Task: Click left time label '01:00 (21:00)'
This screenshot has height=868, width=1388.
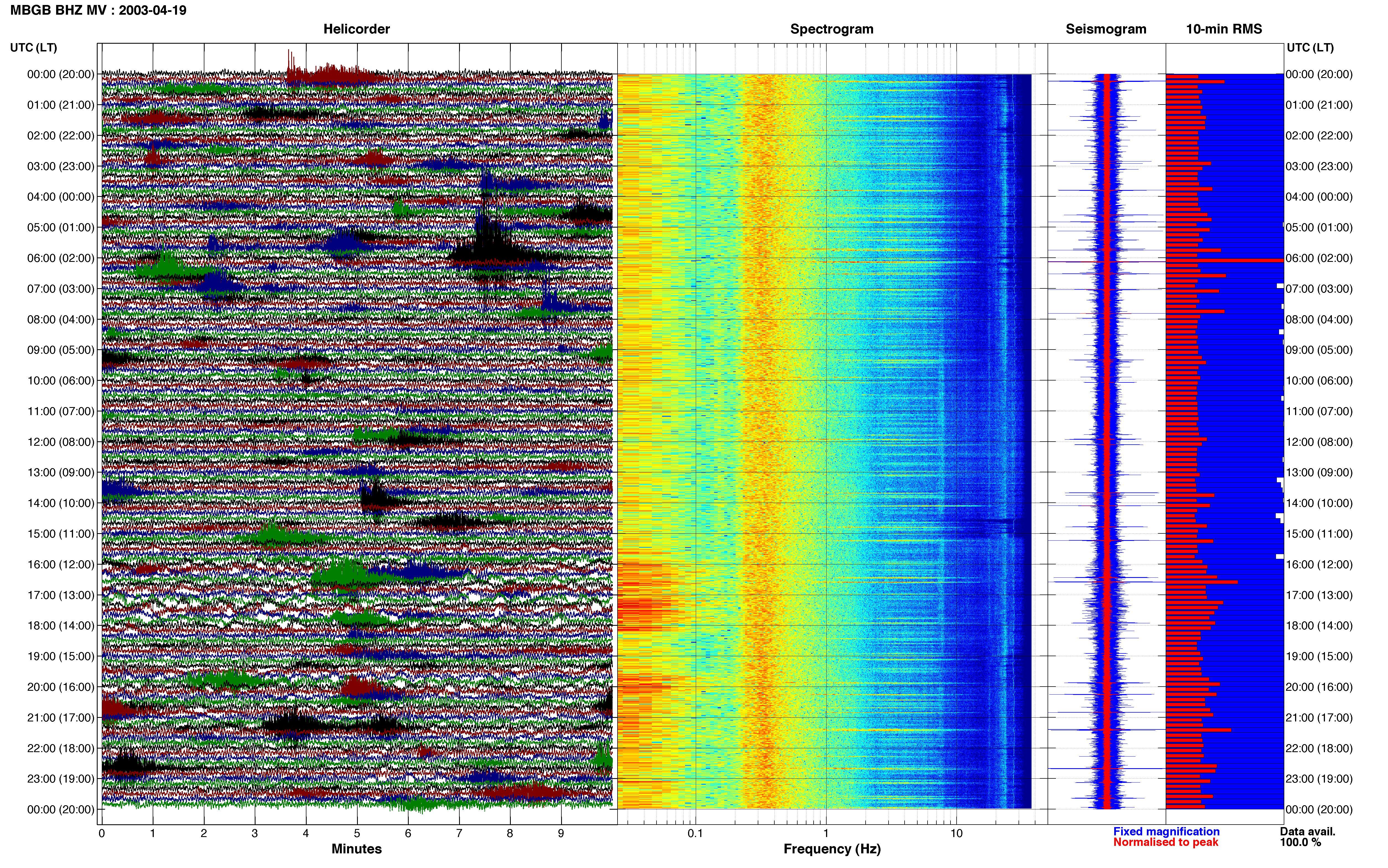Action: point(61,105)
